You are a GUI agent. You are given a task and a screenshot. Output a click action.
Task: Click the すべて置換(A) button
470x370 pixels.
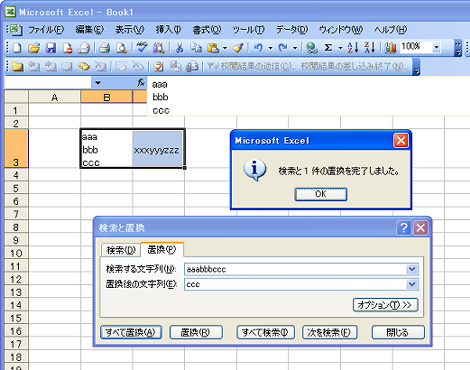tap(131, 332)
